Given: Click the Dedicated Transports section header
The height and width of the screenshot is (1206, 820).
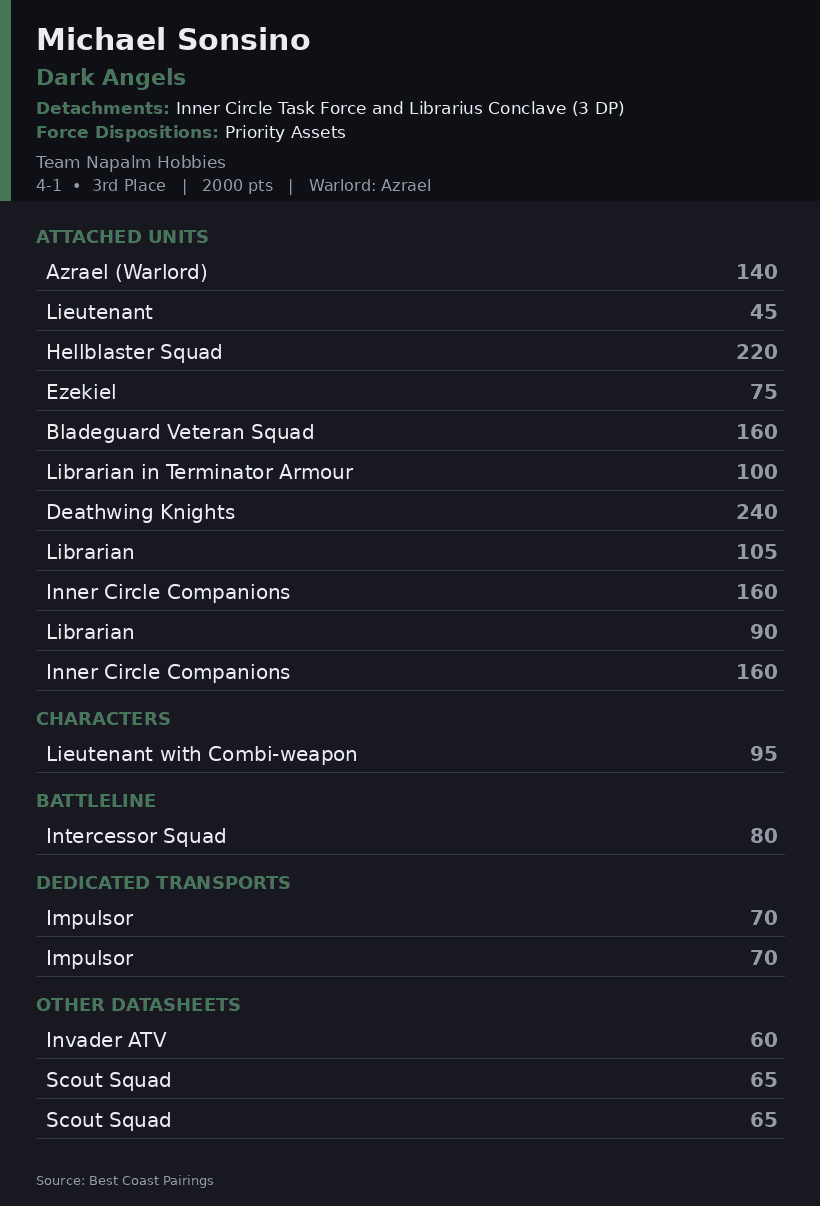Looking at the screenshot, I should (x=163, y=883).
